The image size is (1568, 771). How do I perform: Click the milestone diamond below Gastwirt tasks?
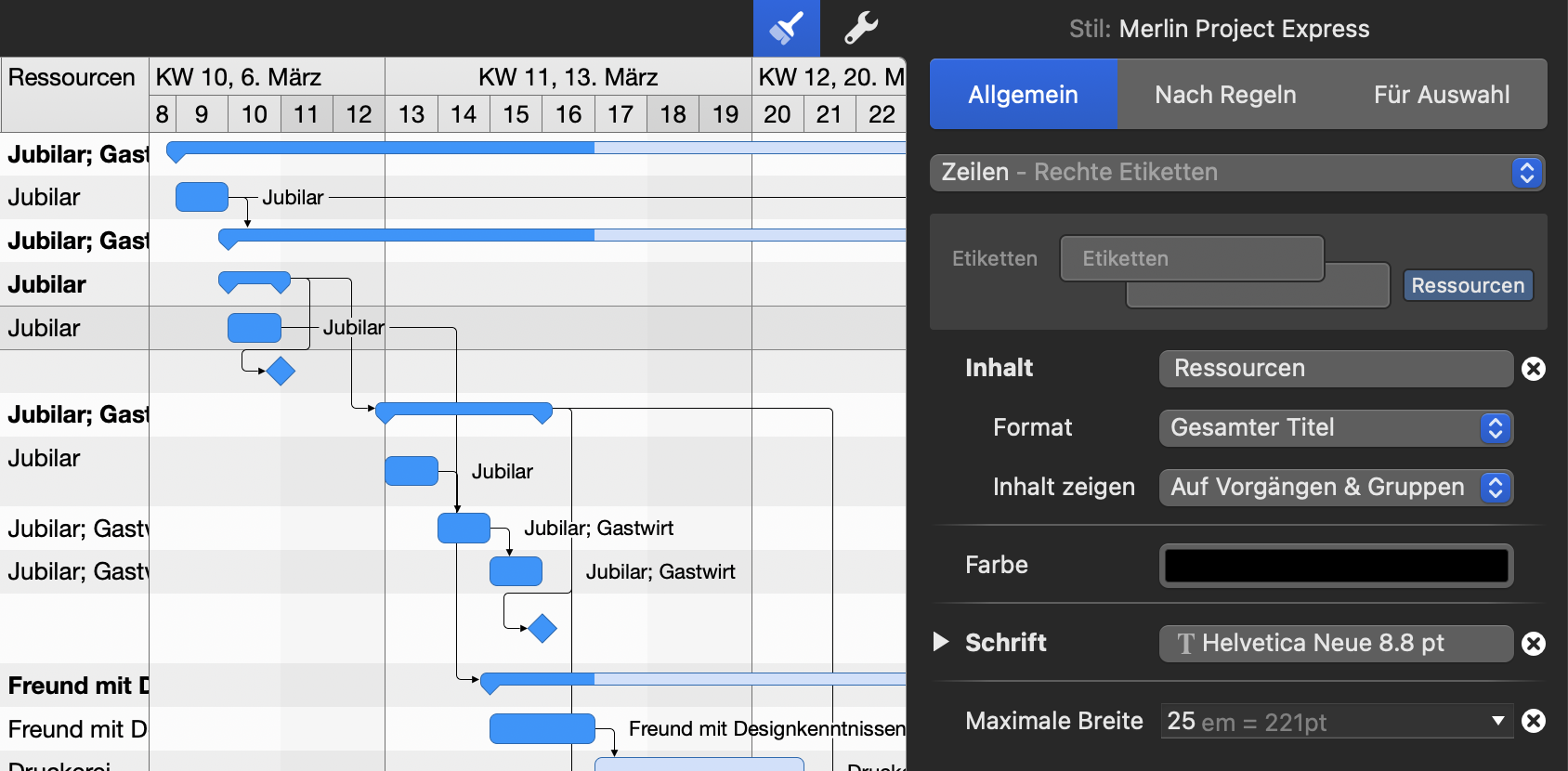tap(542, 629)
